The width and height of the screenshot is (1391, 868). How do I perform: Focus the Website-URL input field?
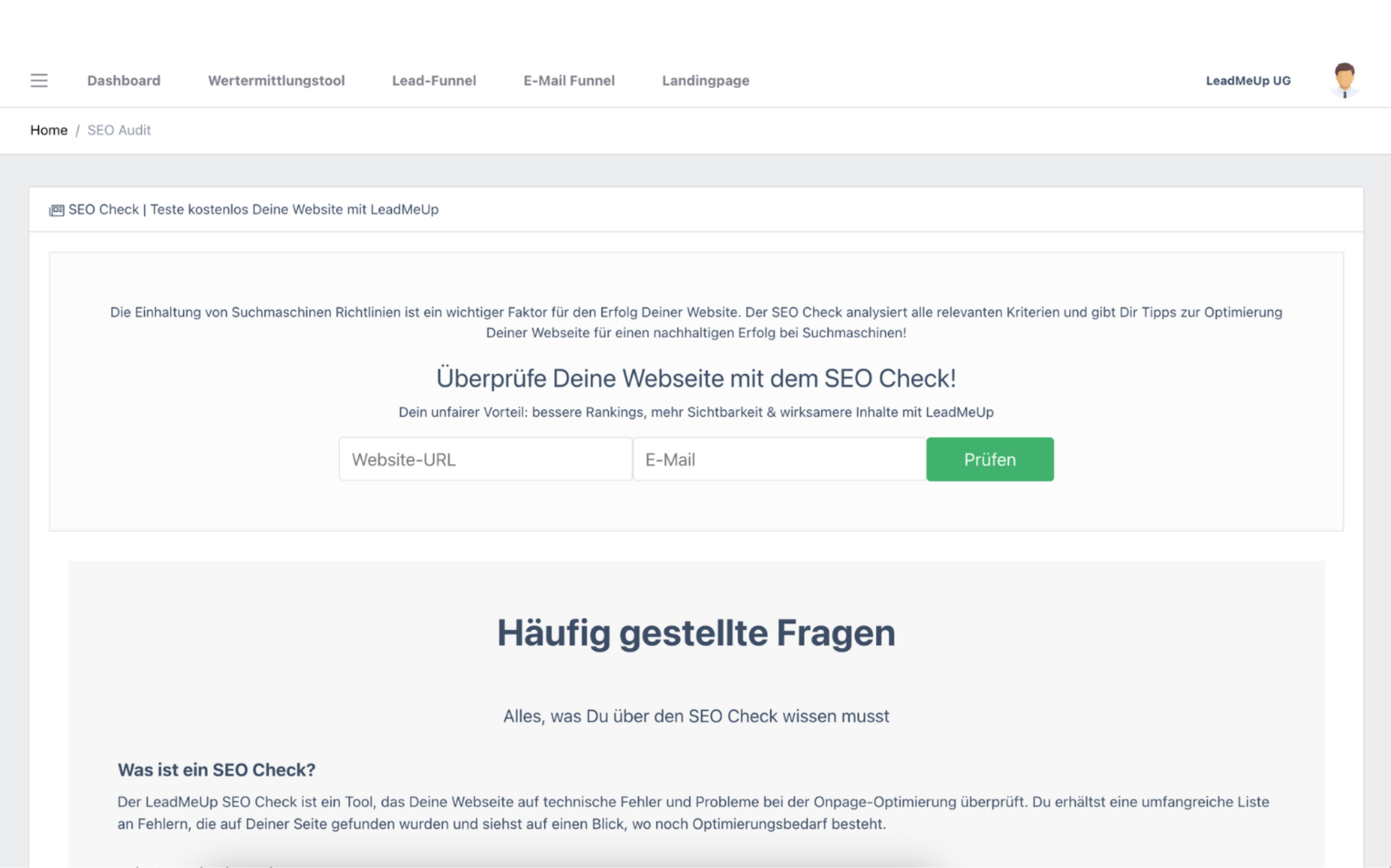pos(486,459)
